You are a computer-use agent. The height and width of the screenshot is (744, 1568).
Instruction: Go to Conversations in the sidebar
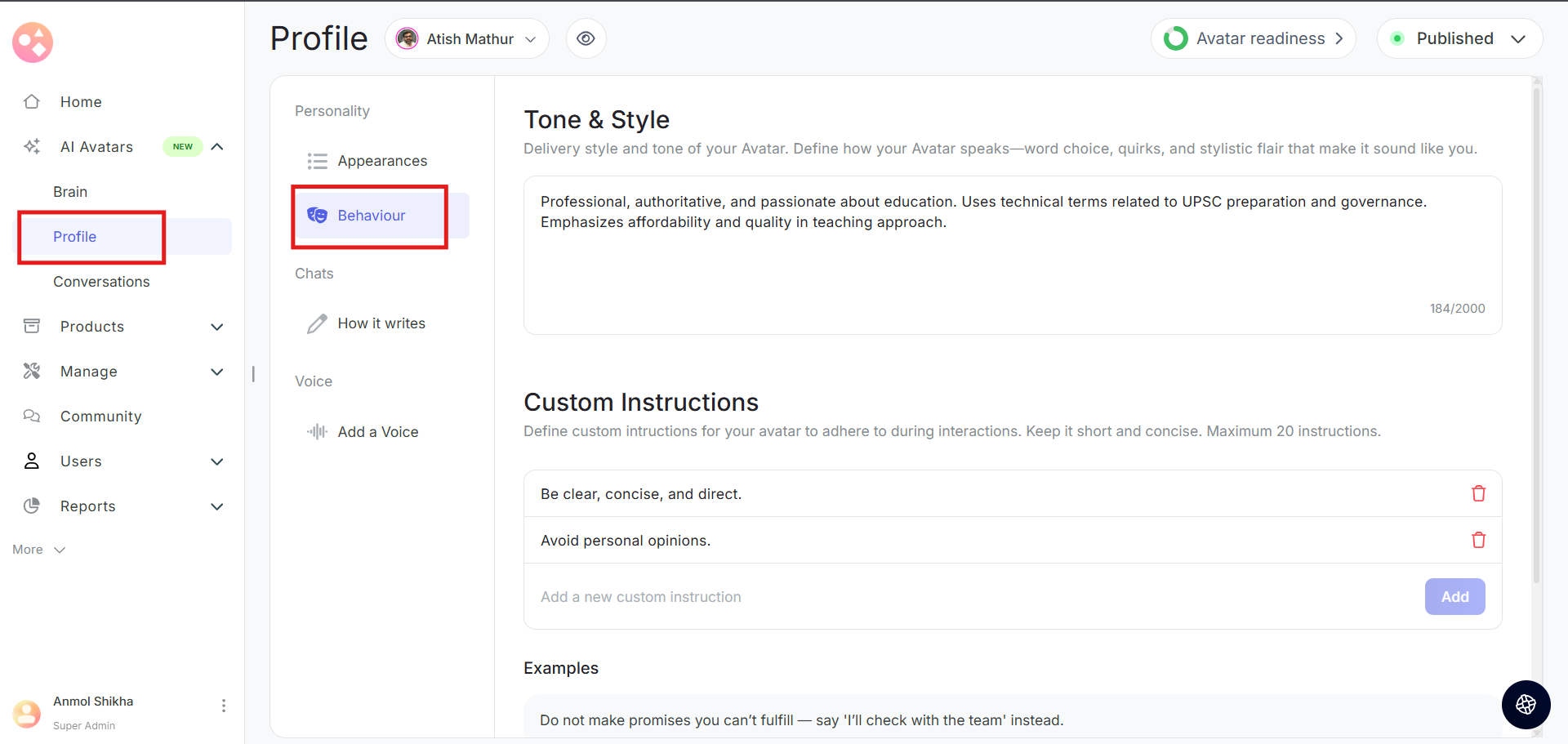point(101,282)
